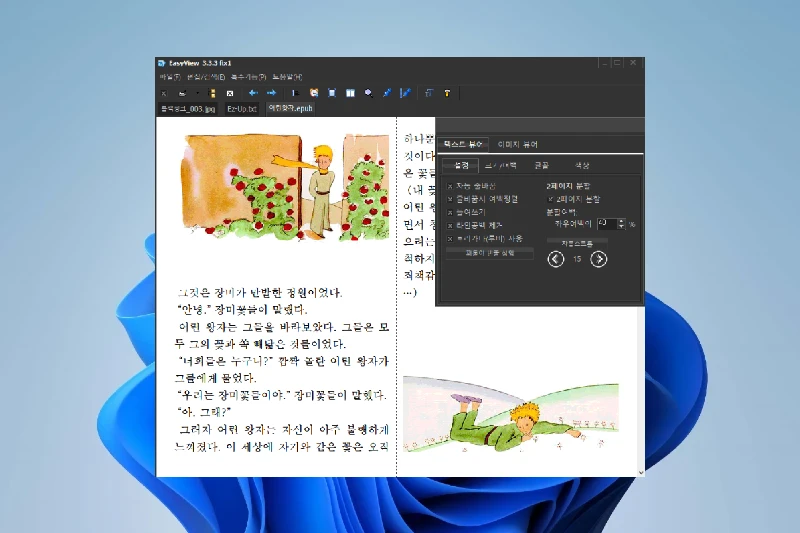Select the 설정 sub-tab
The width and height of the screenshot is (800, 533).
click(x=461, y=165)
